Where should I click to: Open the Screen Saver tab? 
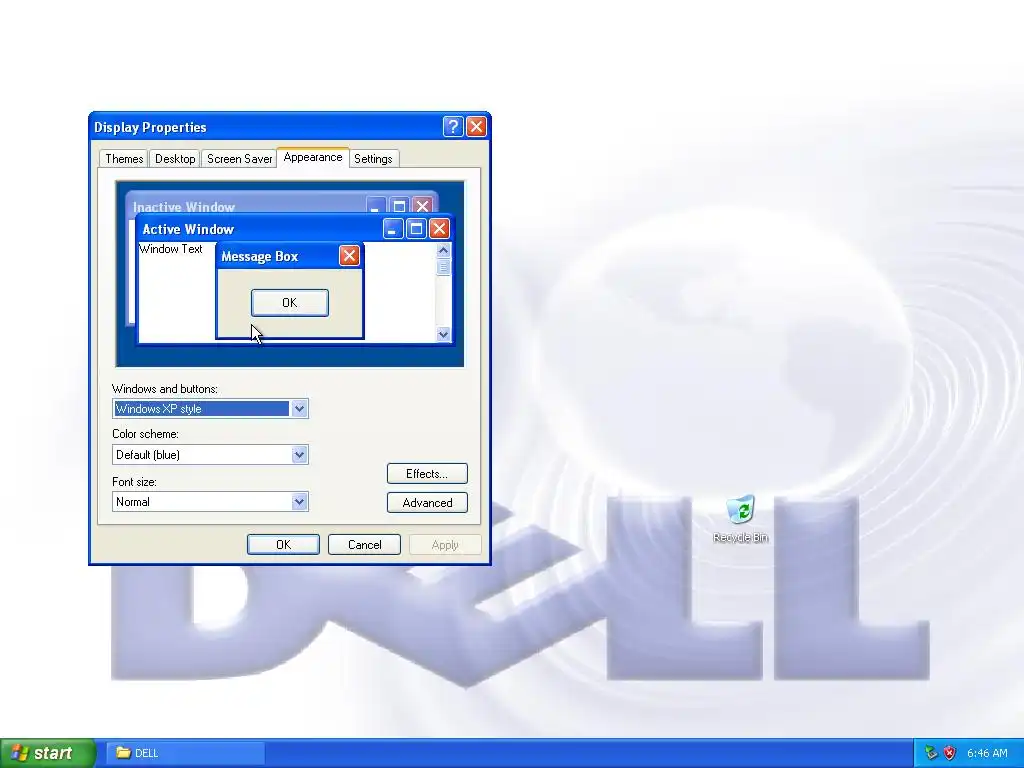point(239,159)
